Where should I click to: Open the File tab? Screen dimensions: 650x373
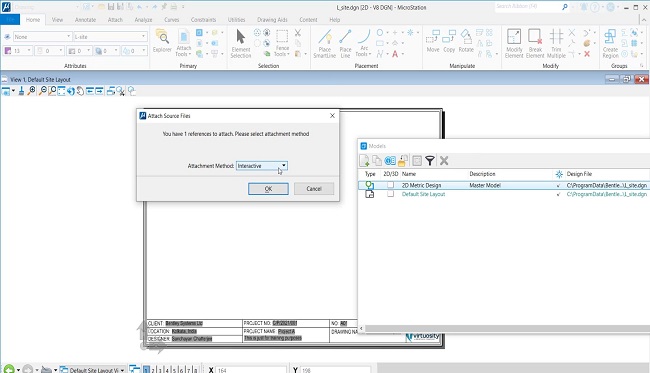(10, 19)
